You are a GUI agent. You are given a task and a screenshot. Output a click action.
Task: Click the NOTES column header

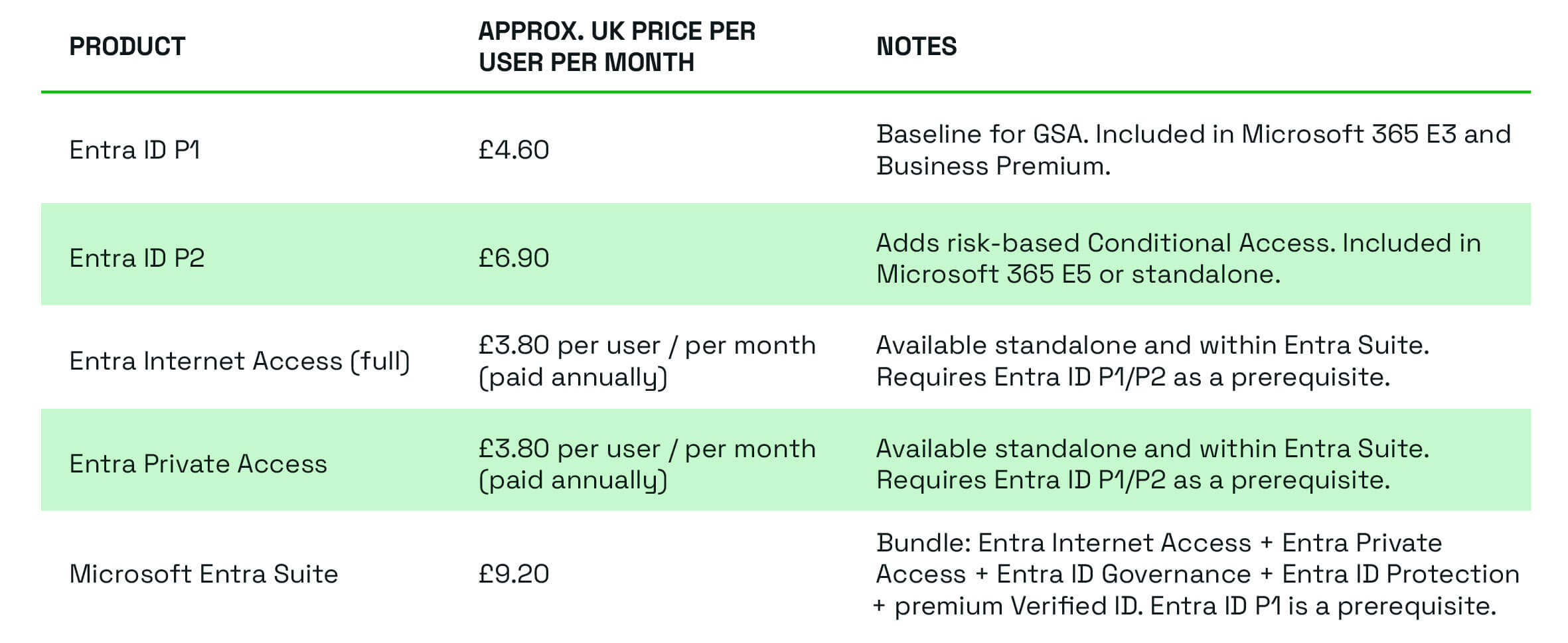(916, 46)
